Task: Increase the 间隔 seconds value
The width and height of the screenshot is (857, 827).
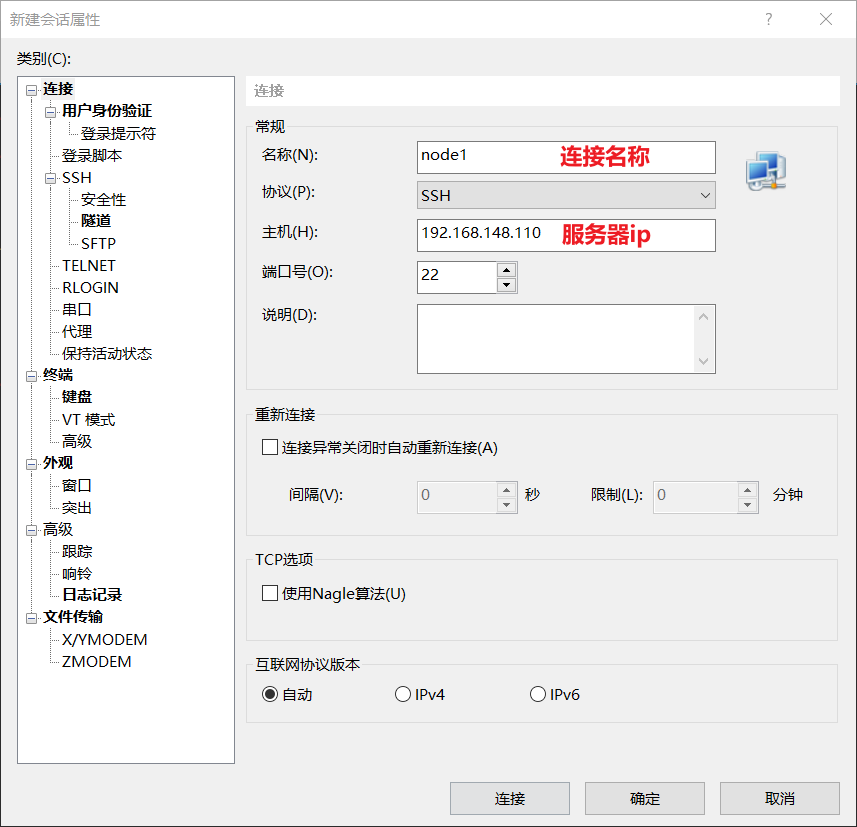Action: point(506,490)
